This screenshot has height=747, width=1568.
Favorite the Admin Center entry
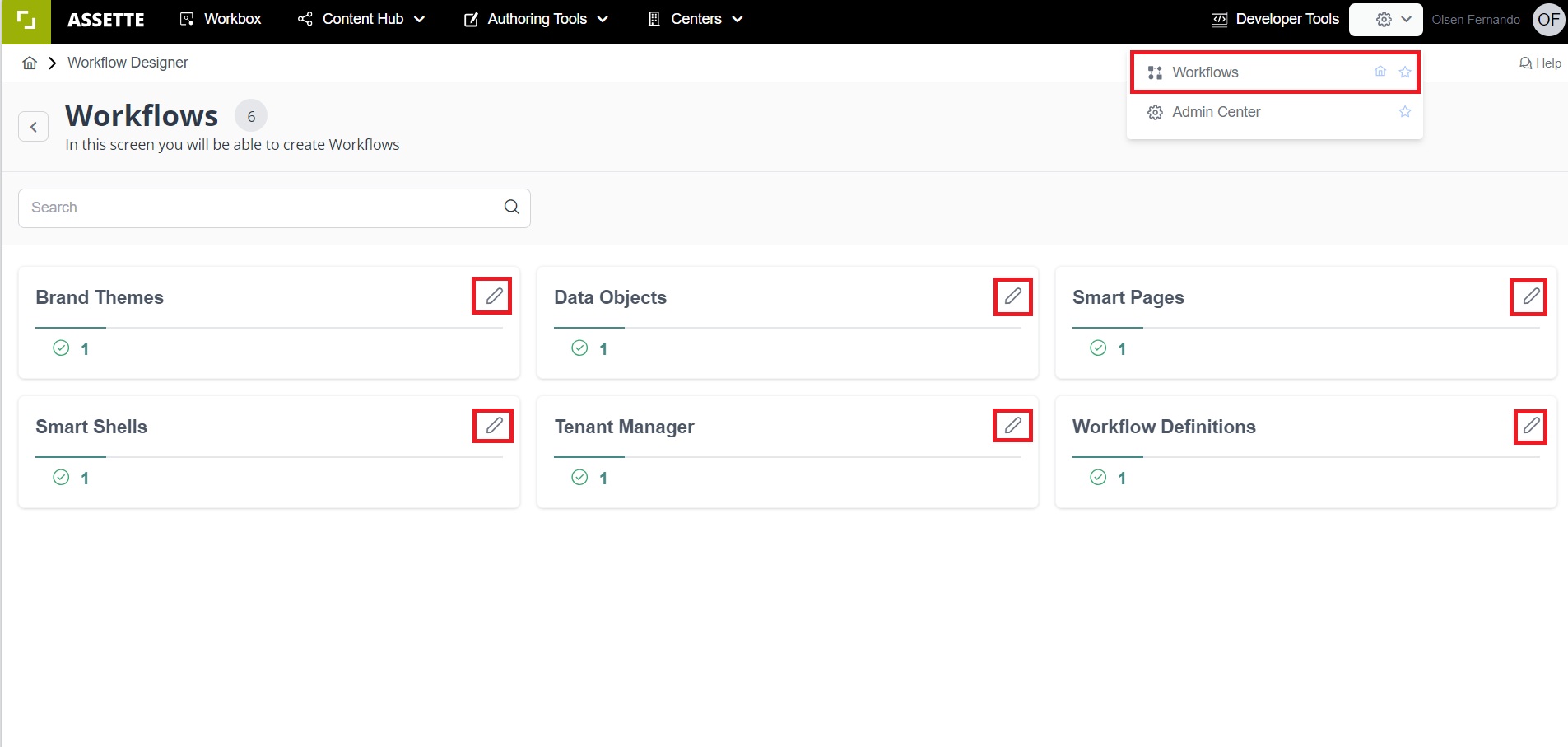[1405, 112]
